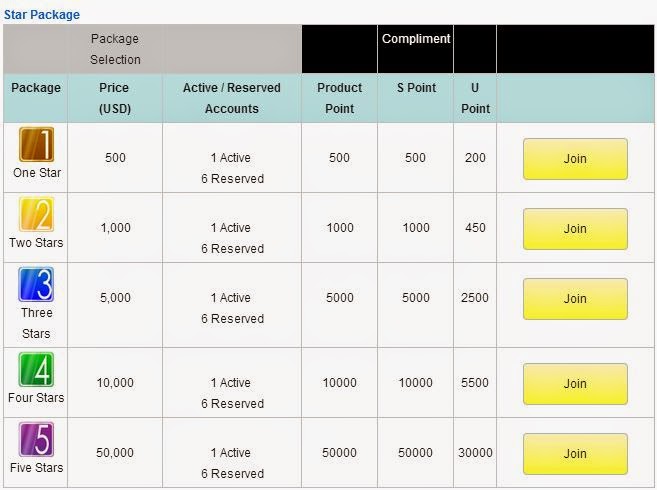The image size is (657, 490).
Task: Join the Four Stars package
Action: pyautogui.click(x=575, y=384)
